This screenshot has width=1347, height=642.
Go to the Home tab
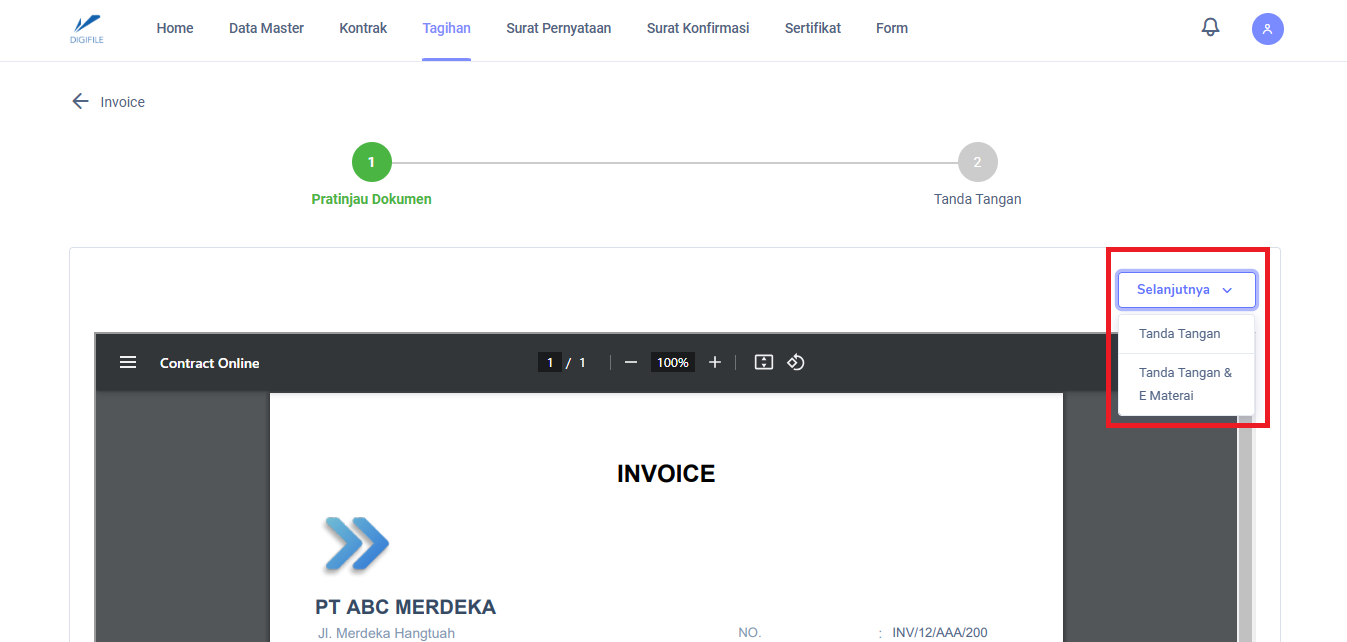175,28
